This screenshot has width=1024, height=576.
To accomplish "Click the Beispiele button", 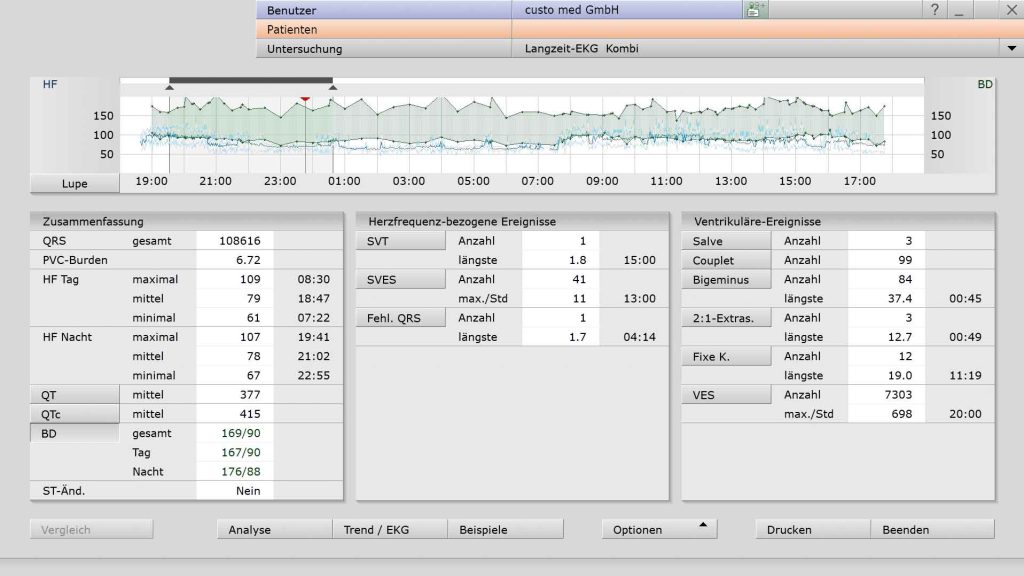I will tap(505, 530).
